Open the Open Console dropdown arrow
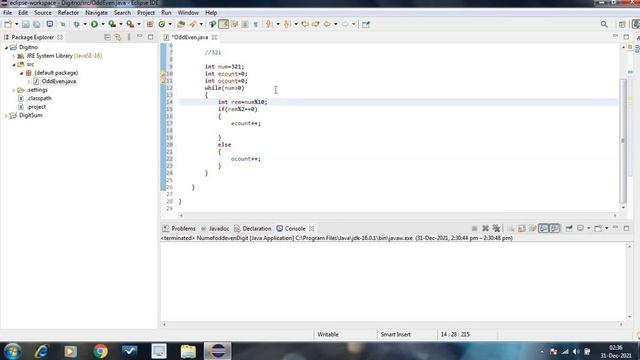 [x=607, y=229]
